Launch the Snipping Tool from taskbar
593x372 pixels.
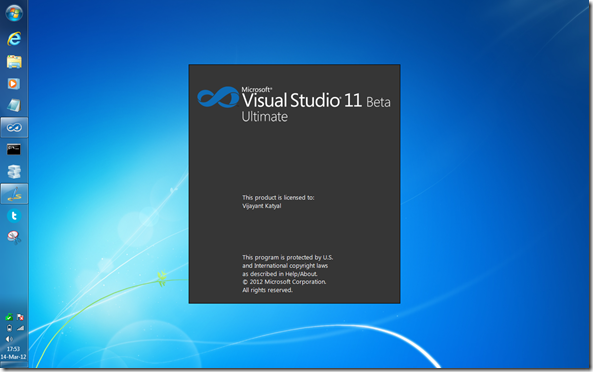14,237
